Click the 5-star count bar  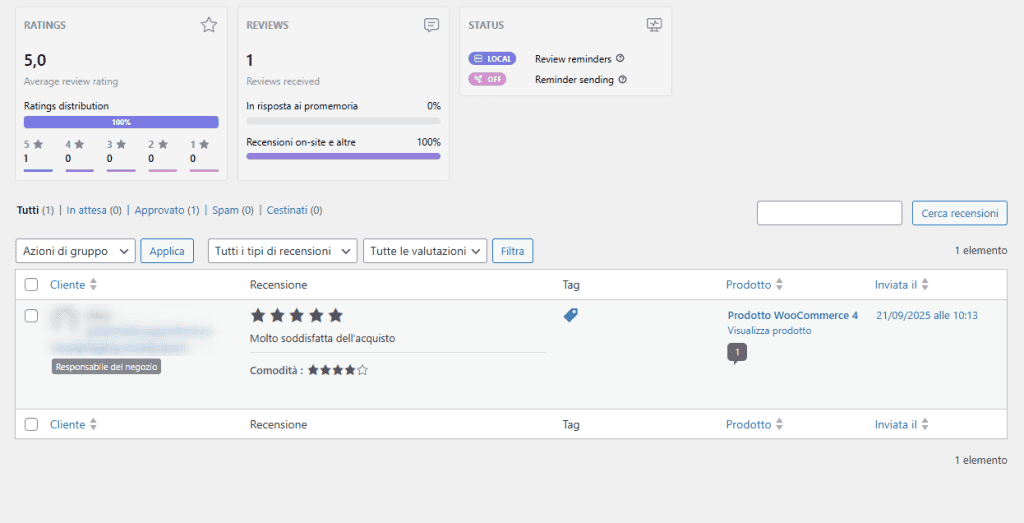coord(38,170)
